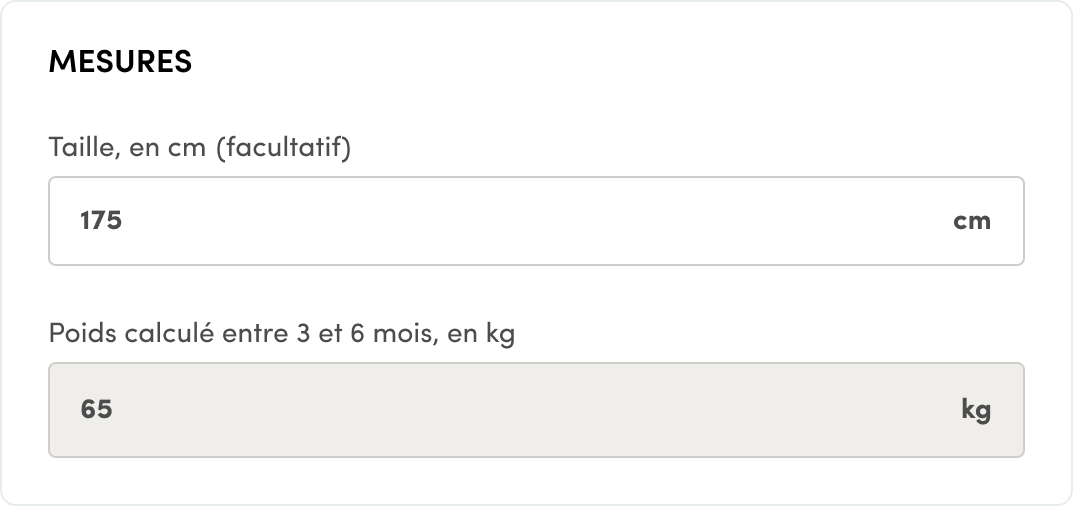Click the MESURES section heading
1073x506 pixels.
point(120,62)
